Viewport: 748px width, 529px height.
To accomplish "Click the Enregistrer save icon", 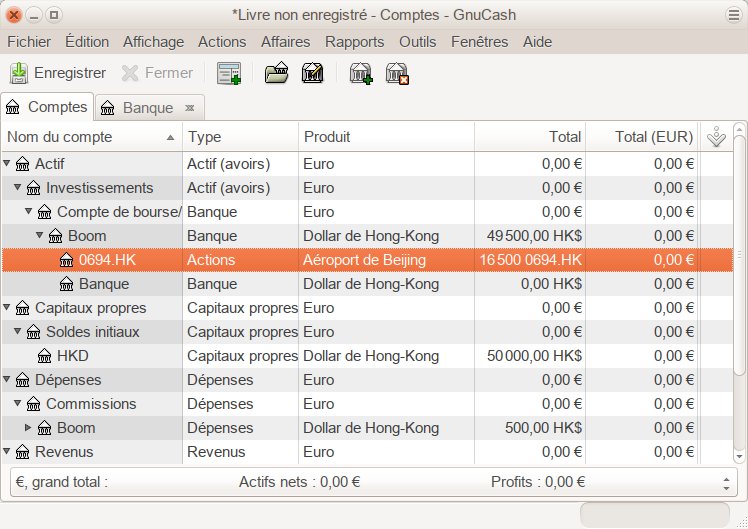I will point(19,73).
